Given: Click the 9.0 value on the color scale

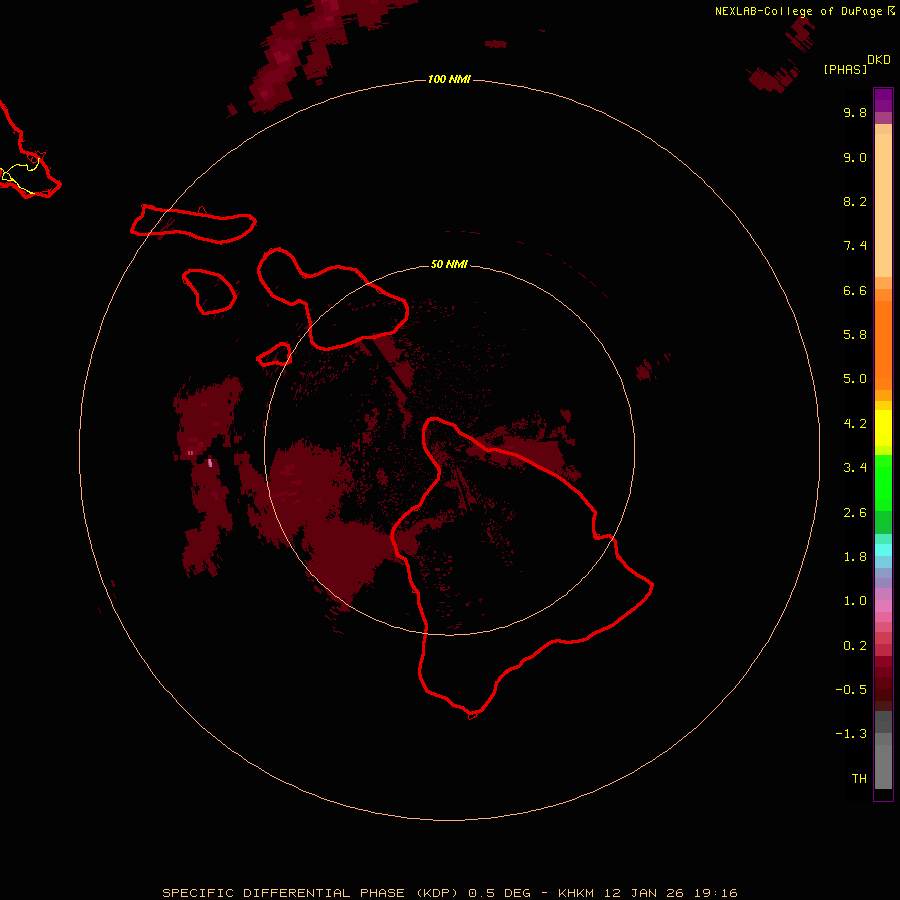Looking at the screenshot, I should point(855,157).
